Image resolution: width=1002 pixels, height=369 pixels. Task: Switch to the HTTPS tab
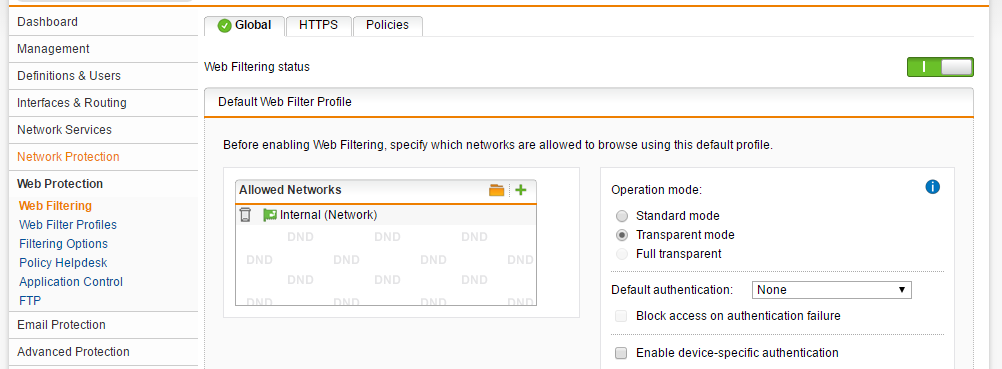pyautogui.click(x=318, y=26)
